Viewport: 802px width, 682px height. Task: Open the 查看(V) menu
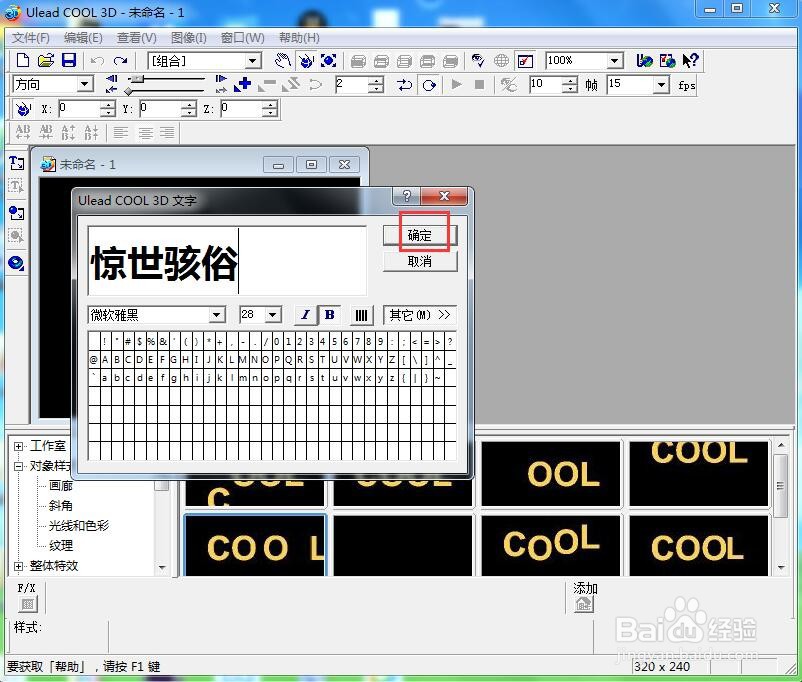click(x=137, y=38)
